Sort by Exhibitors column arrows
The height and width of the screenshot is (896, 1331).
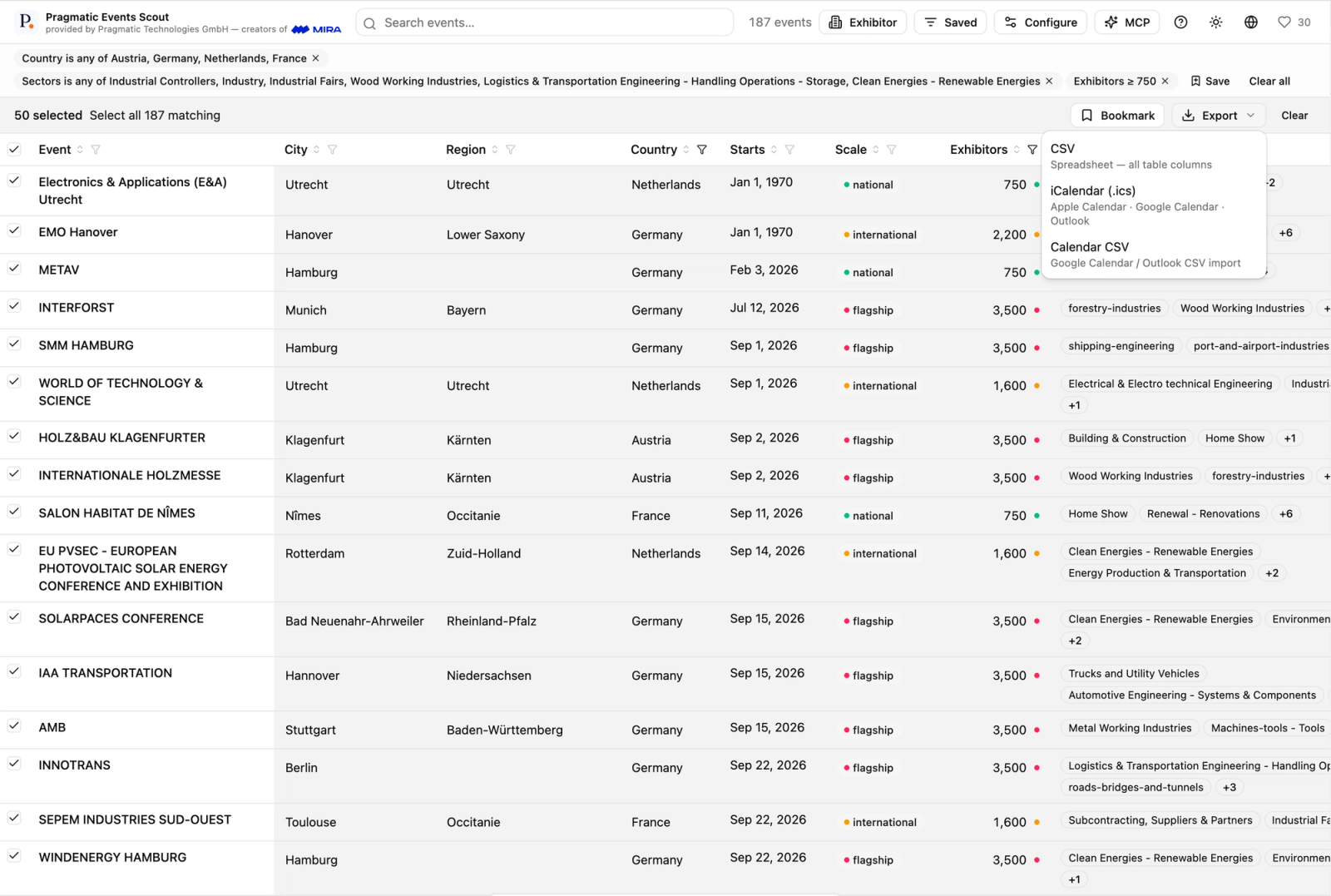(x=1017, y=150)
